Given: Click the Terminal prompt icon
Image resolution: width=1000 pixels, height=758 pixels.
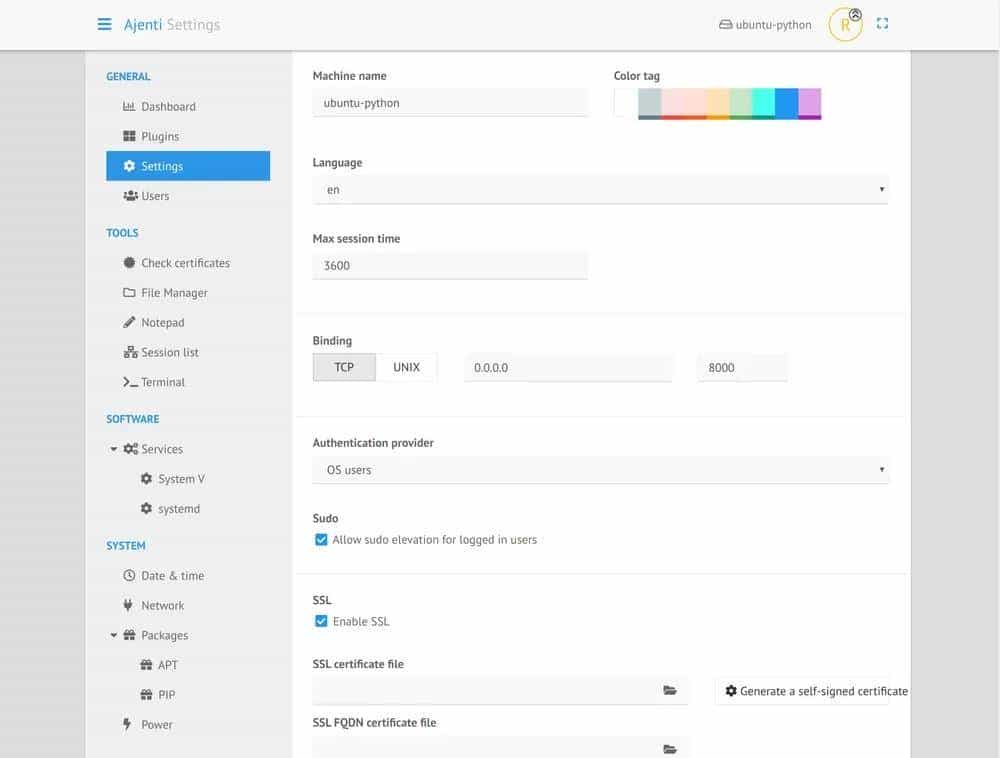Looking at the screenshot, I should point(130,382).
